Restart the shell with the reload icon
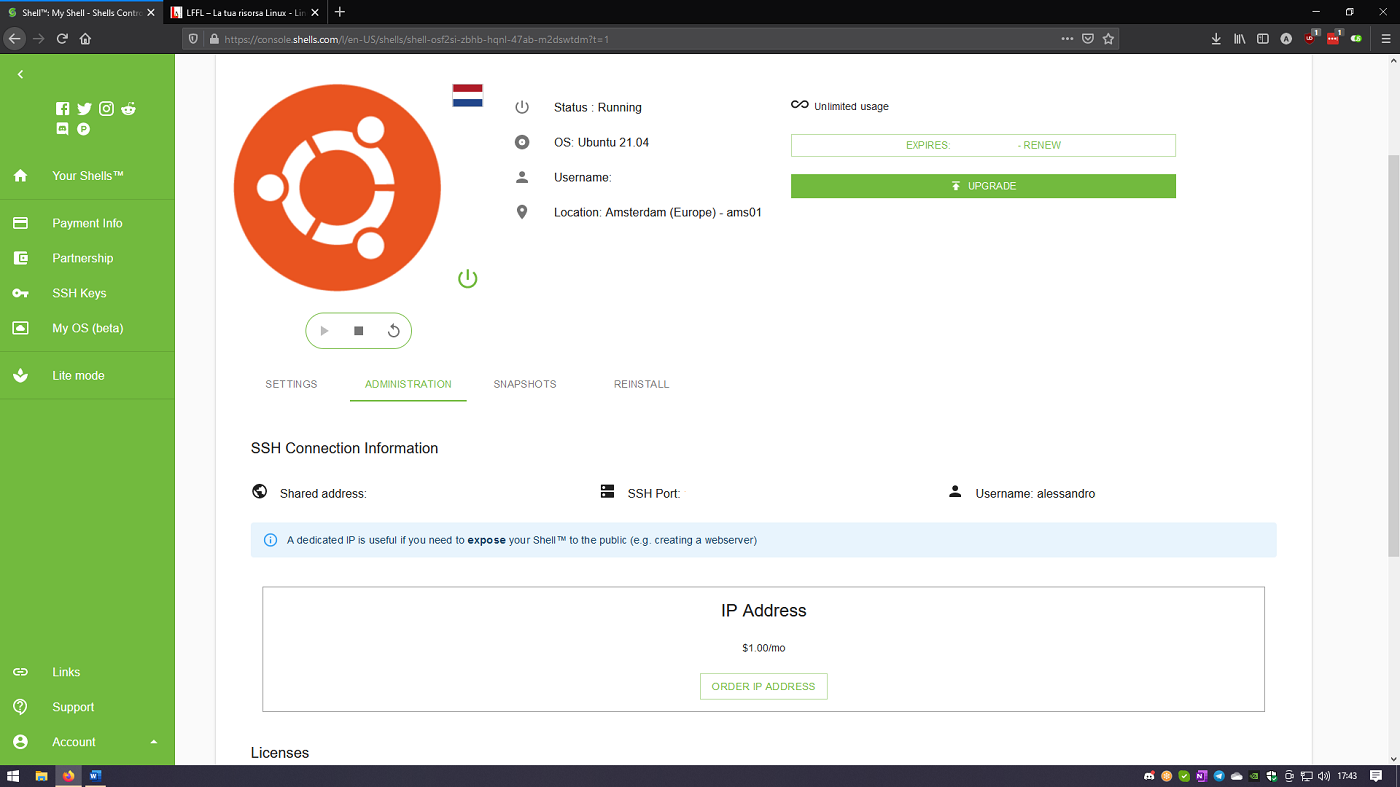 [x=394, y=331]
